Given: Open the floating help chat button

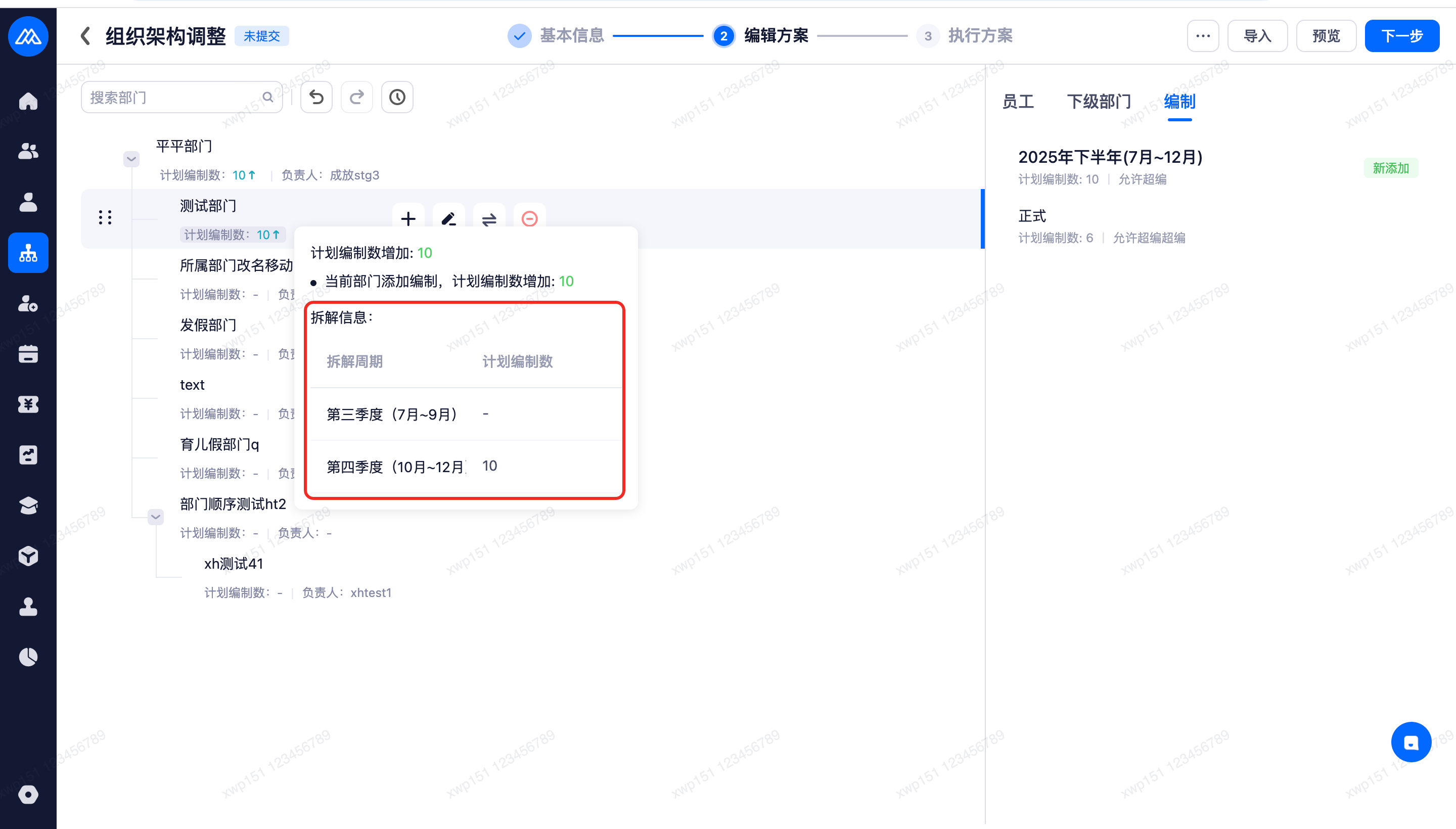Looking at the screenshot, I should click(1410, 742).
